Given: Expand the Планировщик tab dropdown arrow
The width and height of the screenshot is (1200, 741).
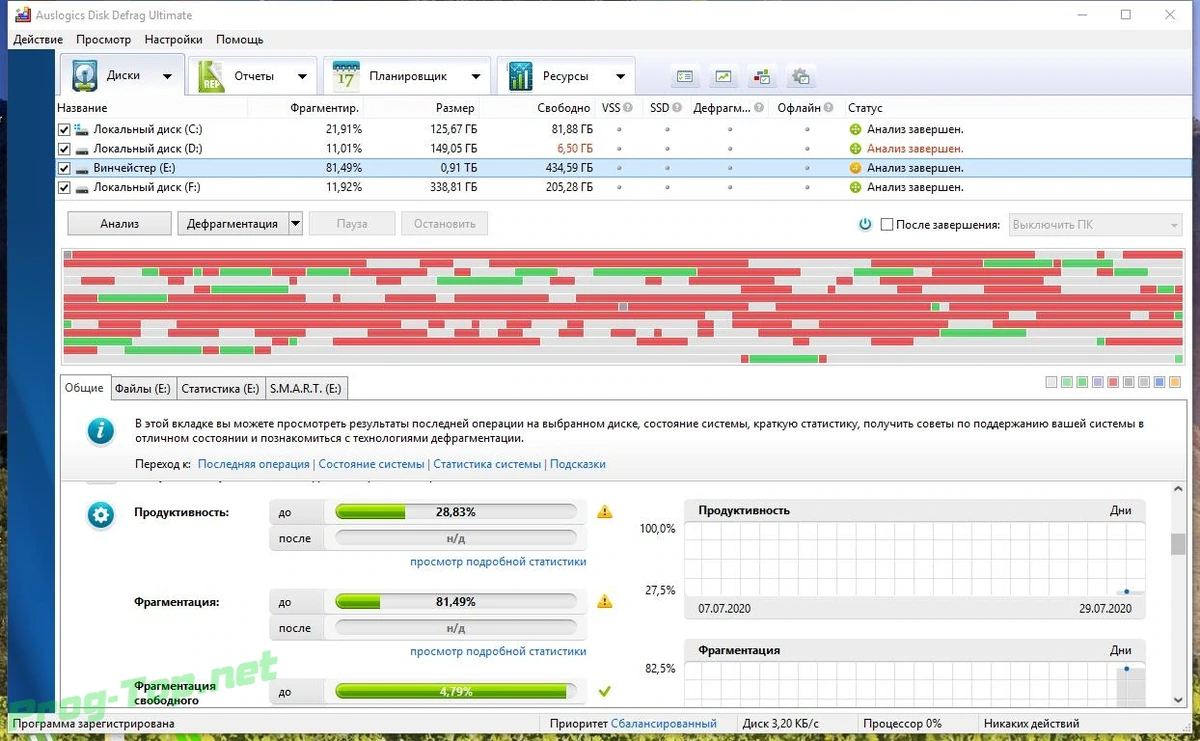Looking at the screenshot, I should point(476,76).
